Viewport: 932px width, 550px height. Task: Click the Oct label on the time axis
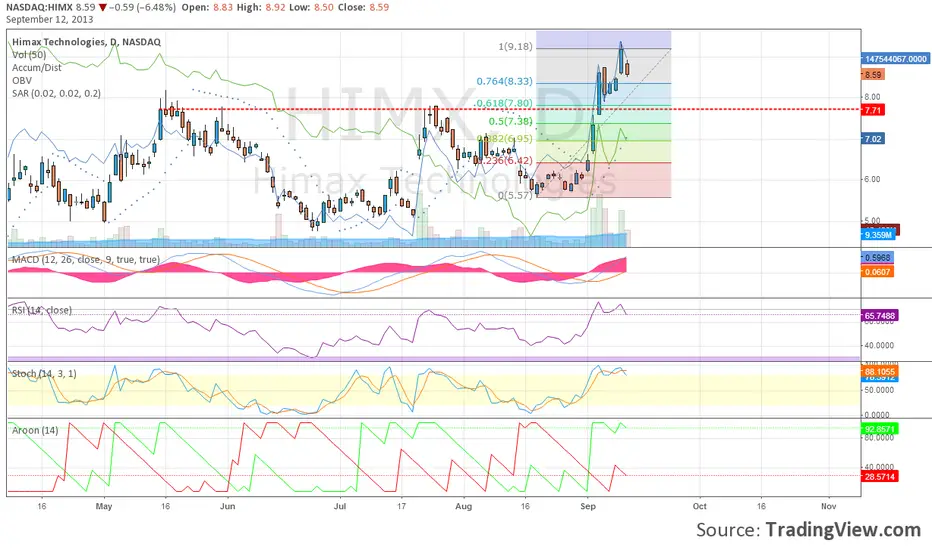click(x=700, y=506)
